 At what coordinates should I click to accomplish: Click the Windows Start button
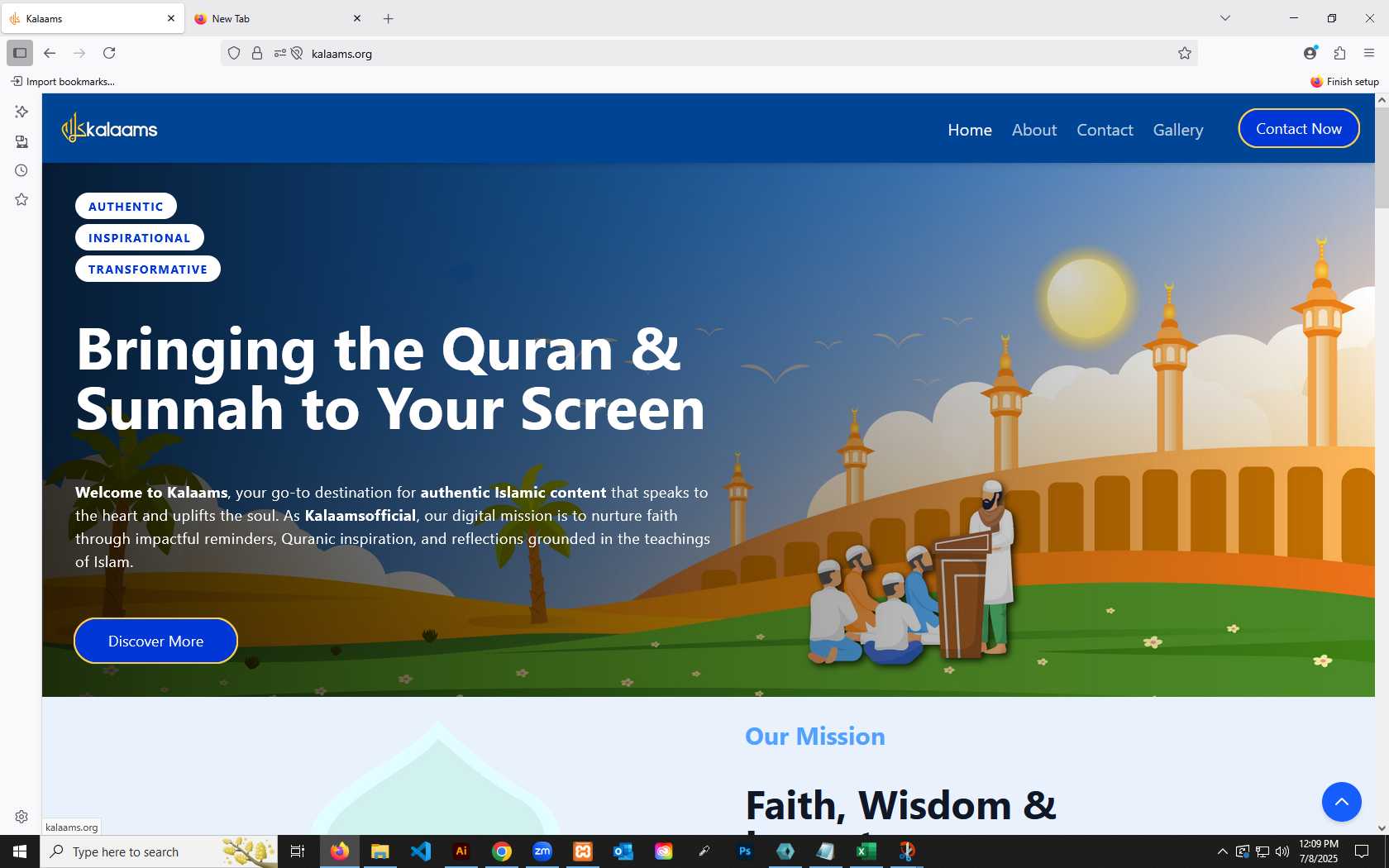point(20,851)
